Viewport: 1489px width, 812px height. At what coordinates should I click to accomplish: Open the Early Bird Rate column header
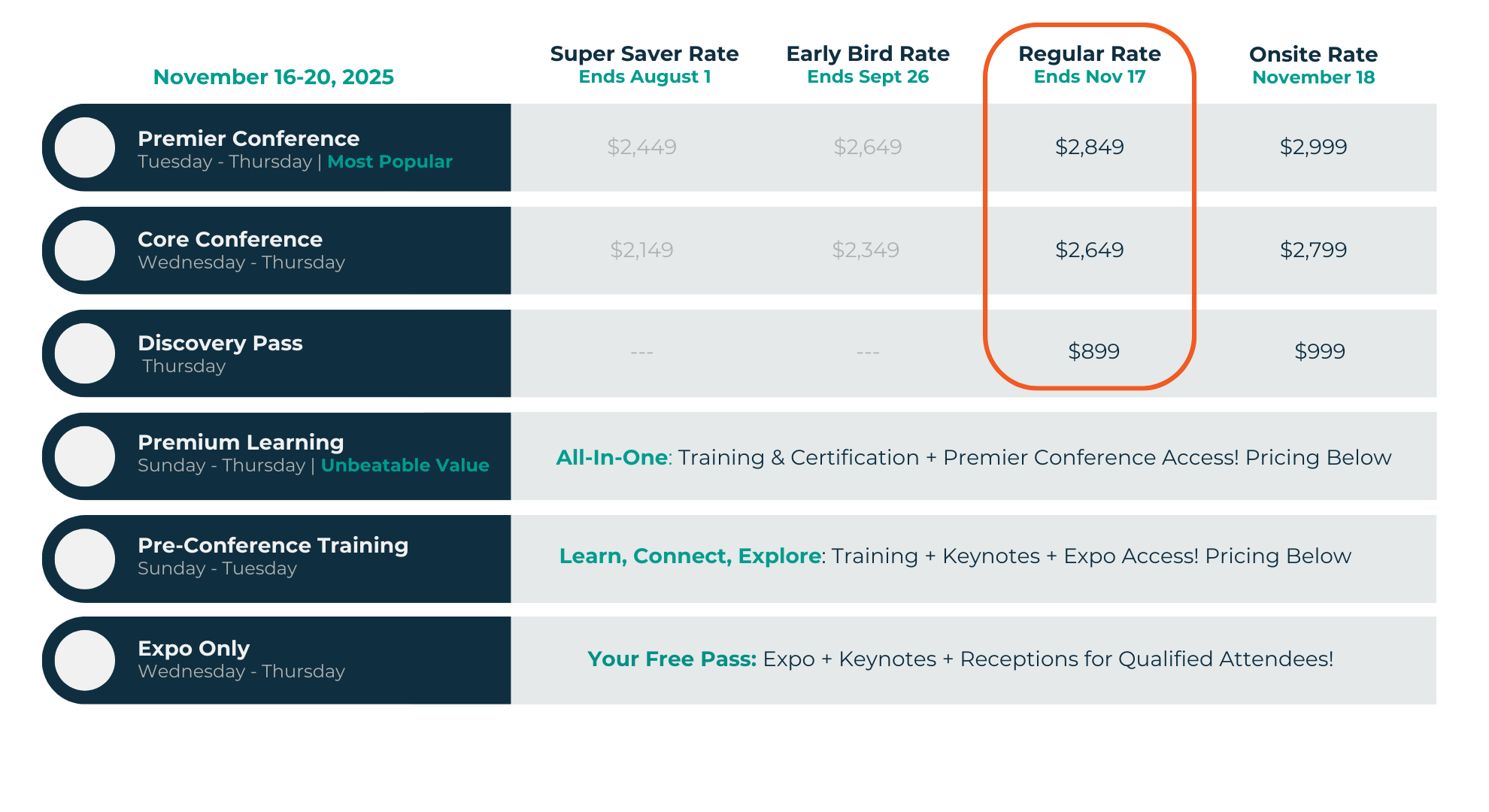pos(867,55)
